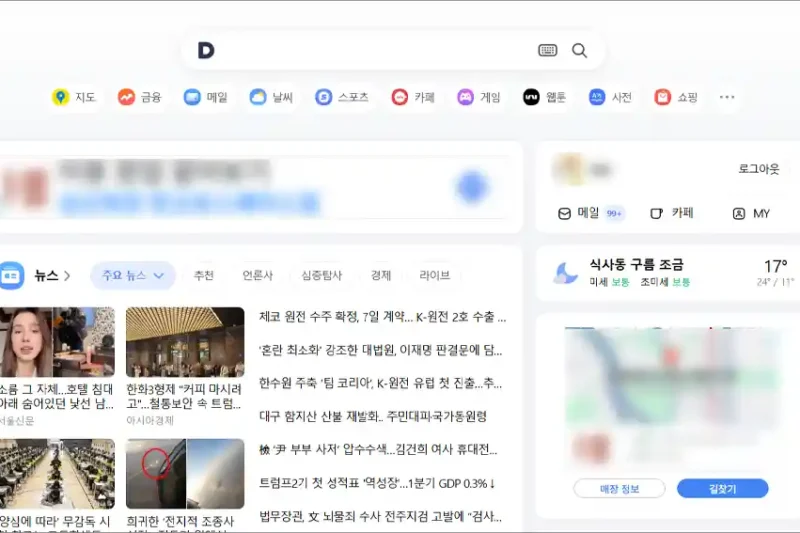Image resolution: width=800 pixels, height=533 pixels.
Task: Show more services via the ellipsis
Action: (727, 97)
